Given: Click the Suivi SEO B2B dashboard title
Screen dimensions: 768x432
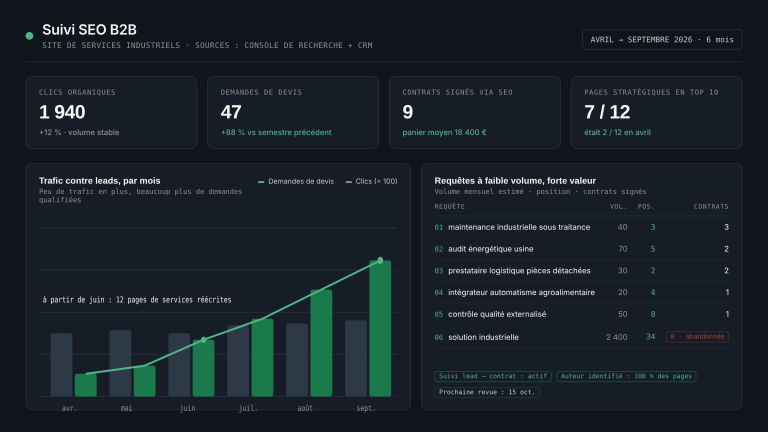Looking at the screenshot, I should [x=89, y=30].
